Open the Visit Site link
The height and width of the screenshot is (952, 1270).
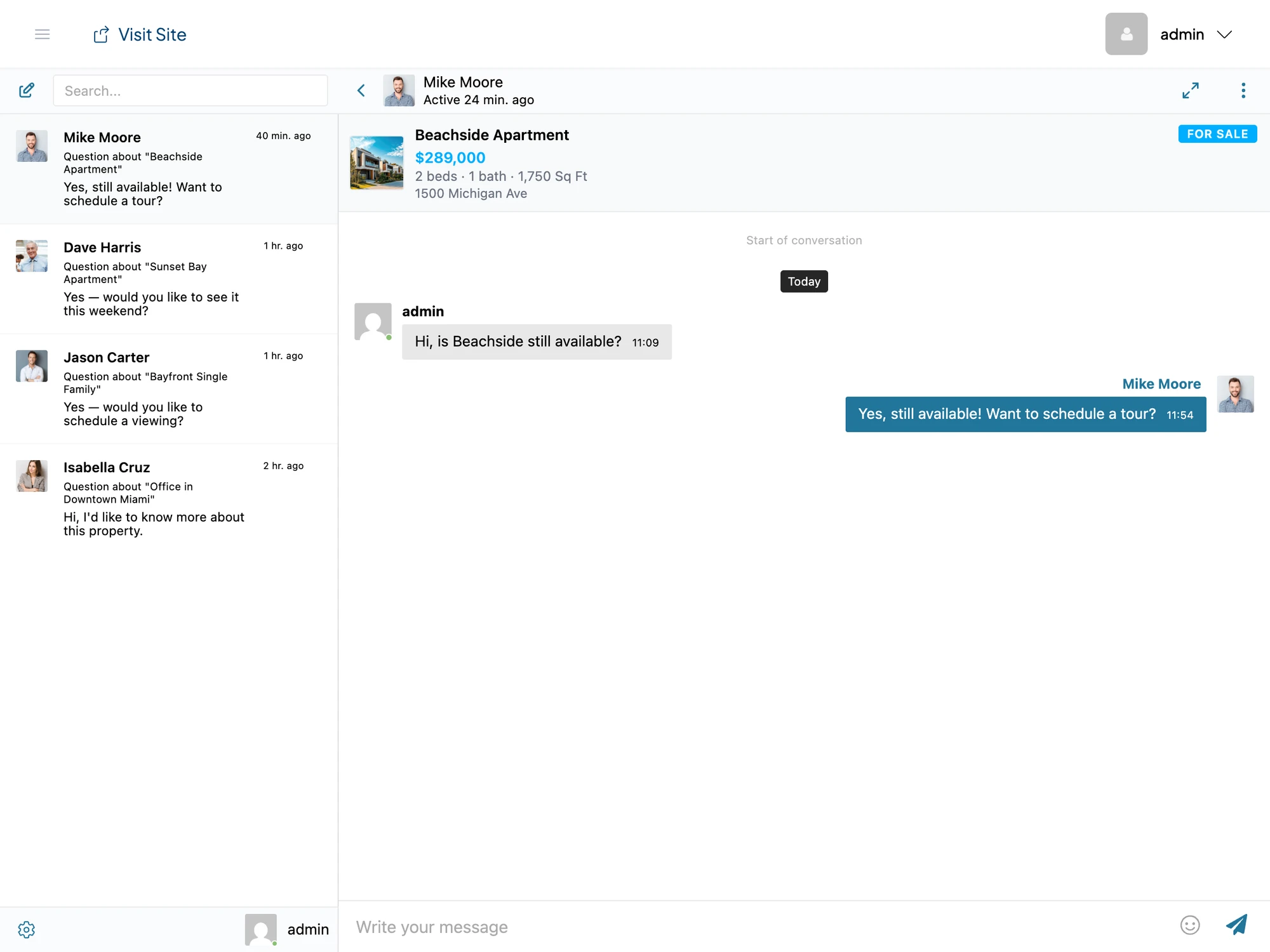[140, 34]
